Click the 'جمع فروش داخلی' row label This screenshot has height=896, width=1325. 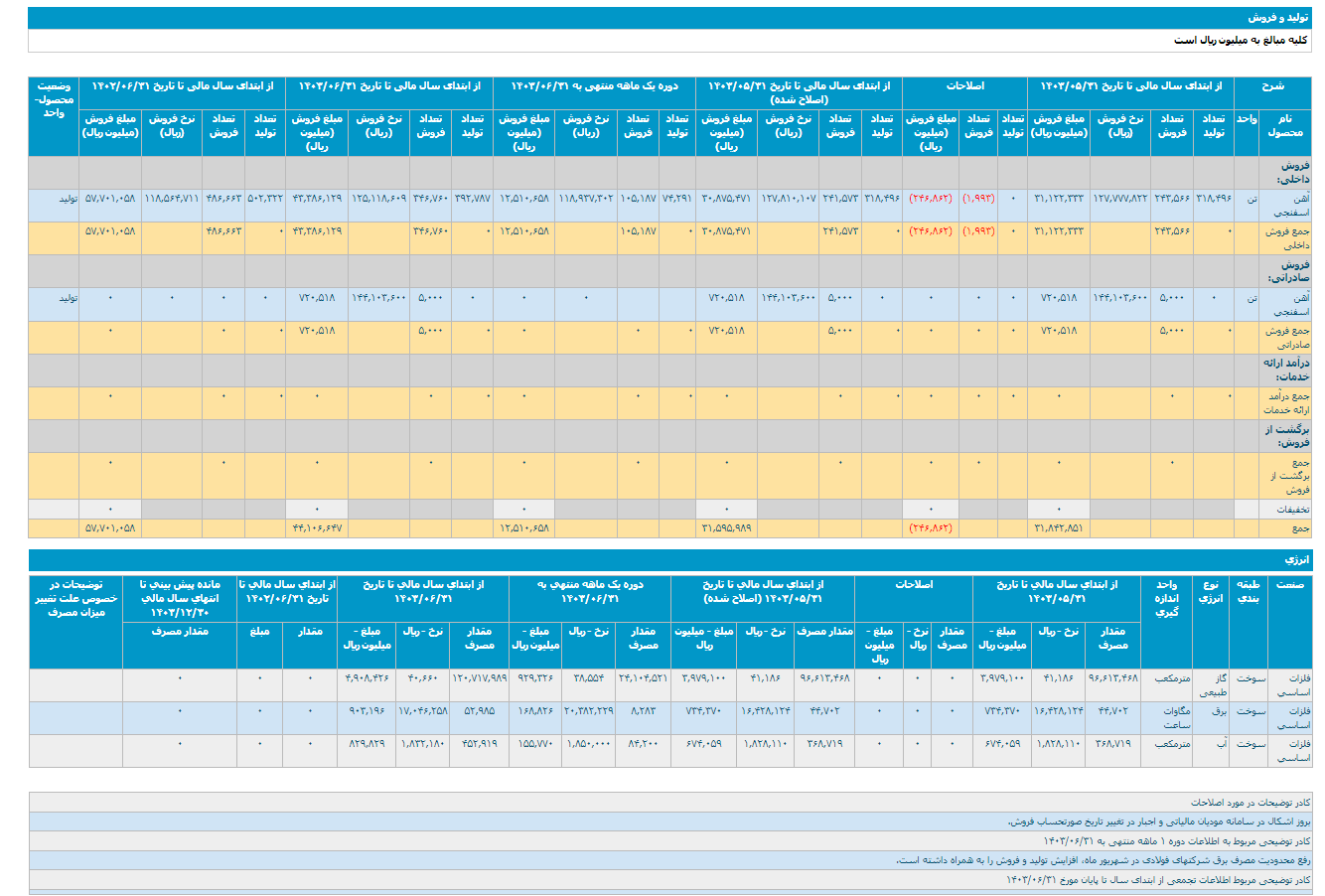tap(1287, 237)
